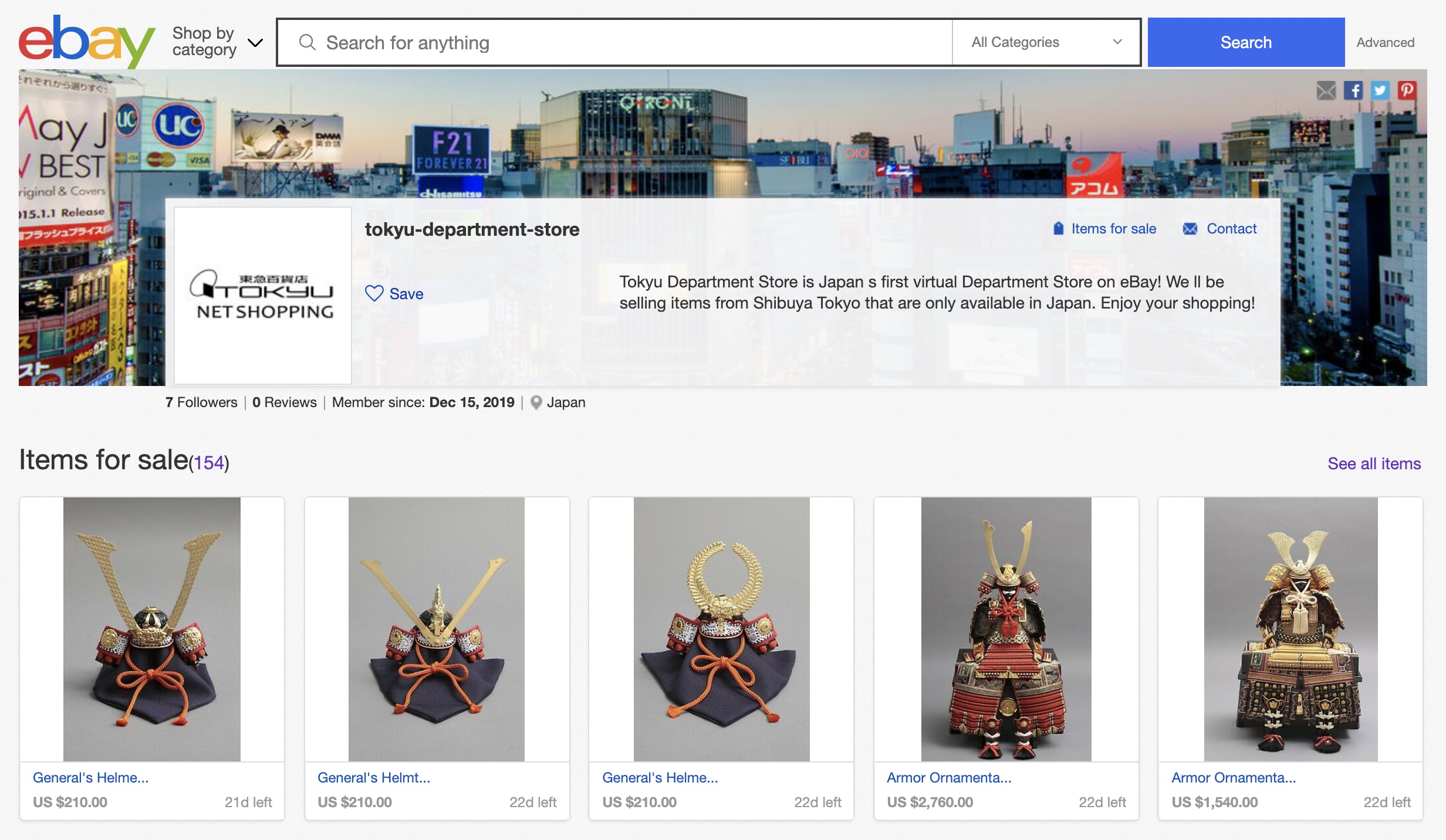This screenshot has height=840, width=1446.
Task: Click the magnifier icon in search box
Action: point(308,42)
